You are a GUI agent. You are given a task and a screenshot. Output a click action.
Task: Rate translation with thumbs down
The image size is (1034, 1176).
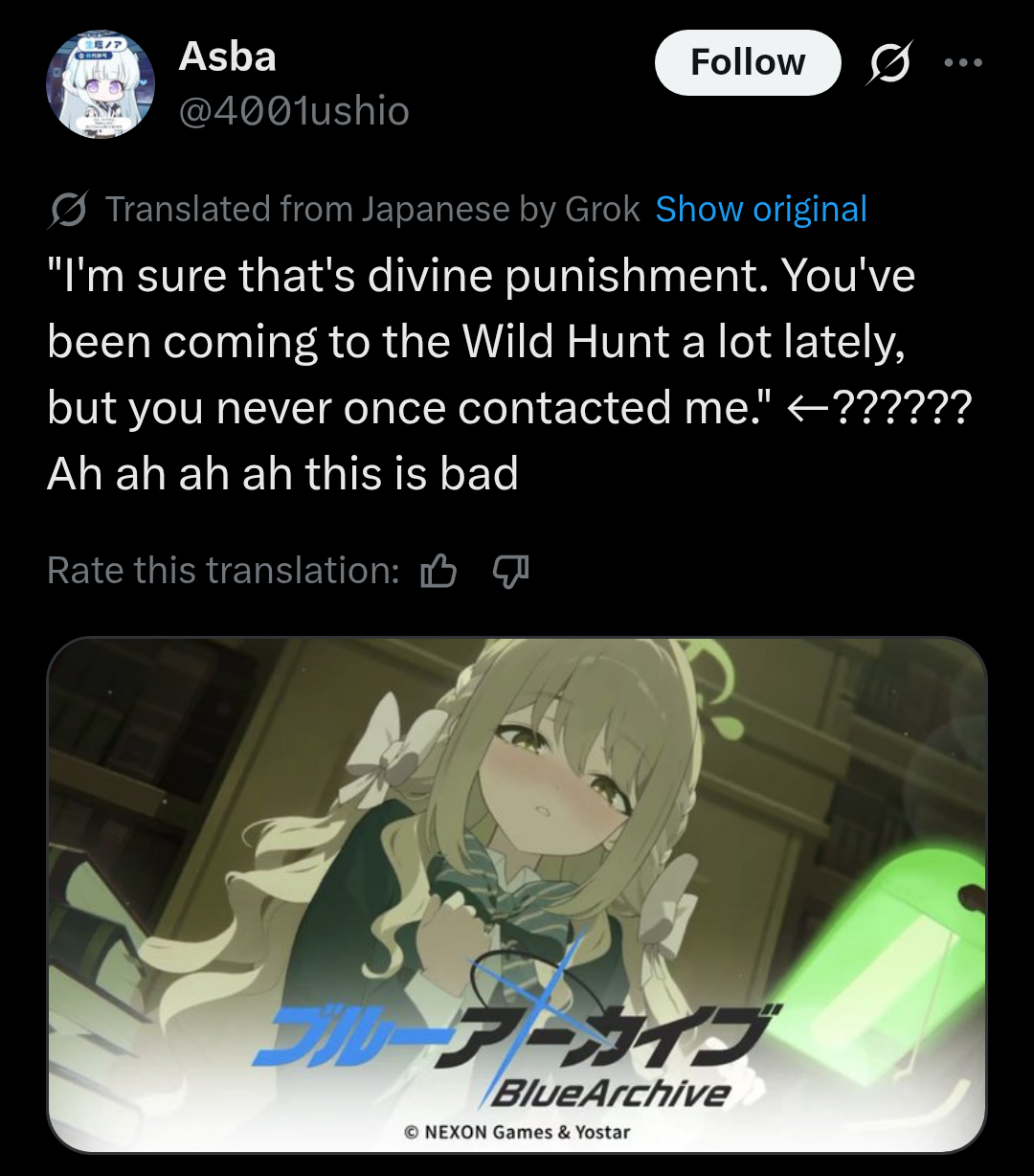(510, 572)
